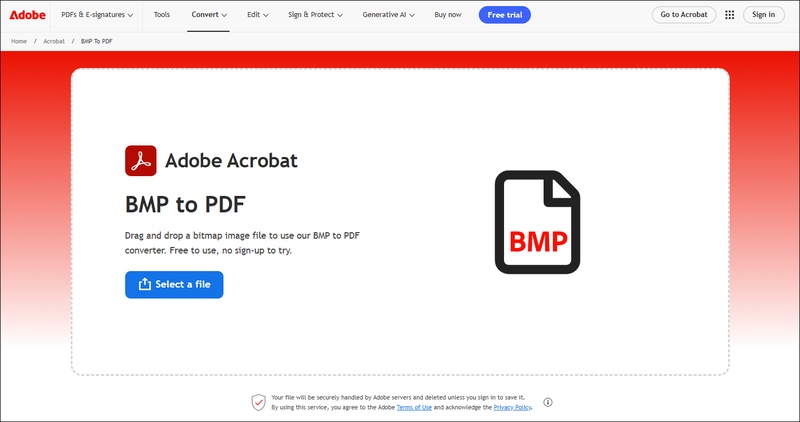800x422 pixels.
Task: Click the Sign in button
Action: pos(763,15)
